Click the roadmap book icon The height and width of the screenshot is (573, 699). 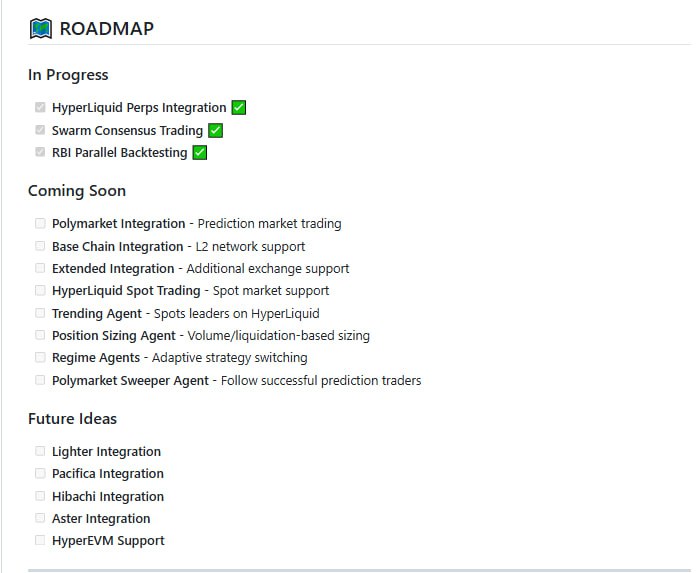(40, 28)
